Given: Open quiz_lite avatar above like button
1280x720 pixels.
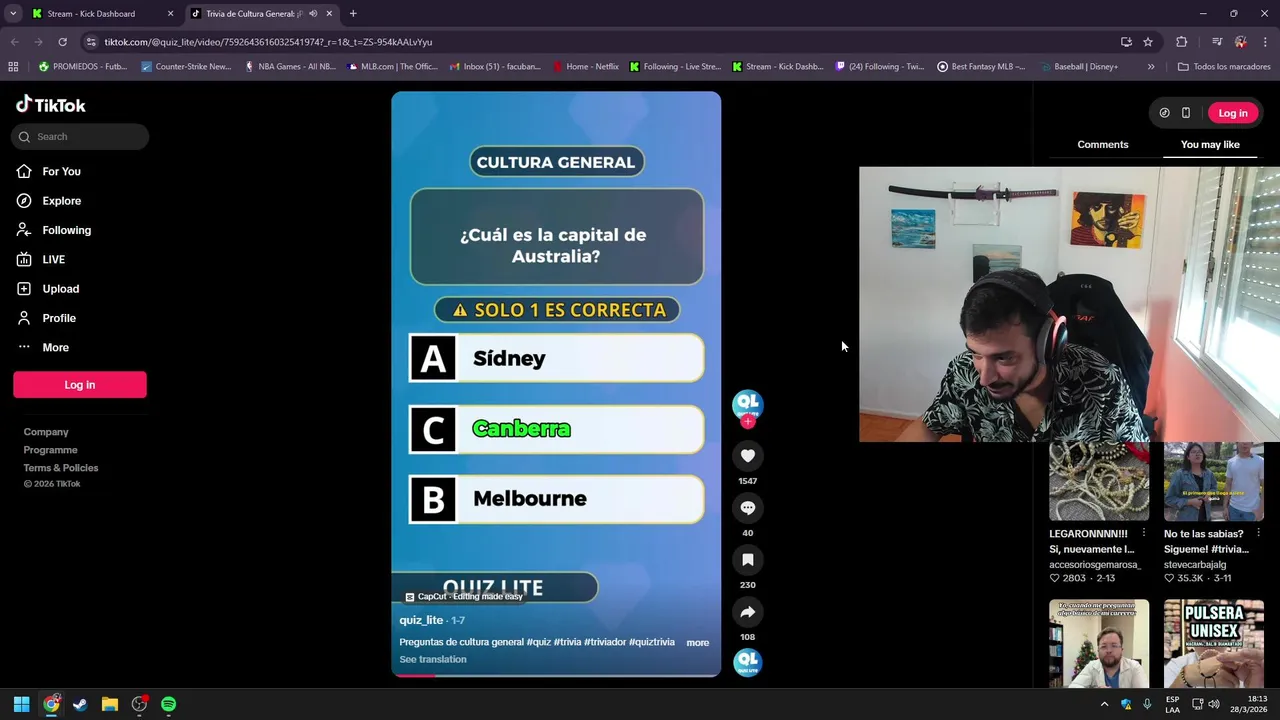Looking at the screenshot, I should tap(747, 403).
